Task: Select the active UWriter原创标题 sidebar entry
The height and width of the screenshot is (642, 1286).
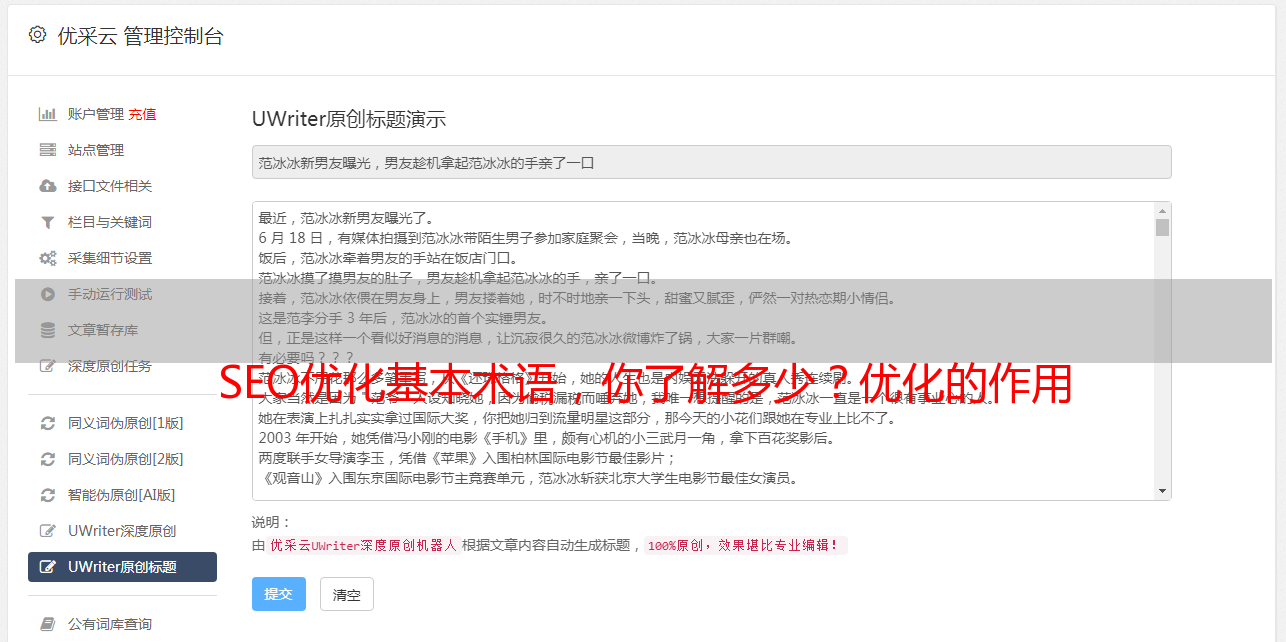Action: point(122,567)
